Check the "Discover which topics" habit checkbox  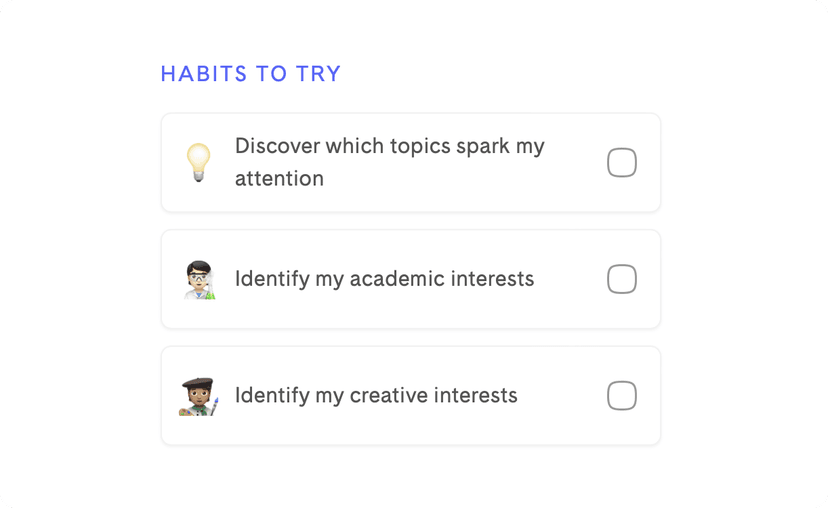tap(622, 163)
